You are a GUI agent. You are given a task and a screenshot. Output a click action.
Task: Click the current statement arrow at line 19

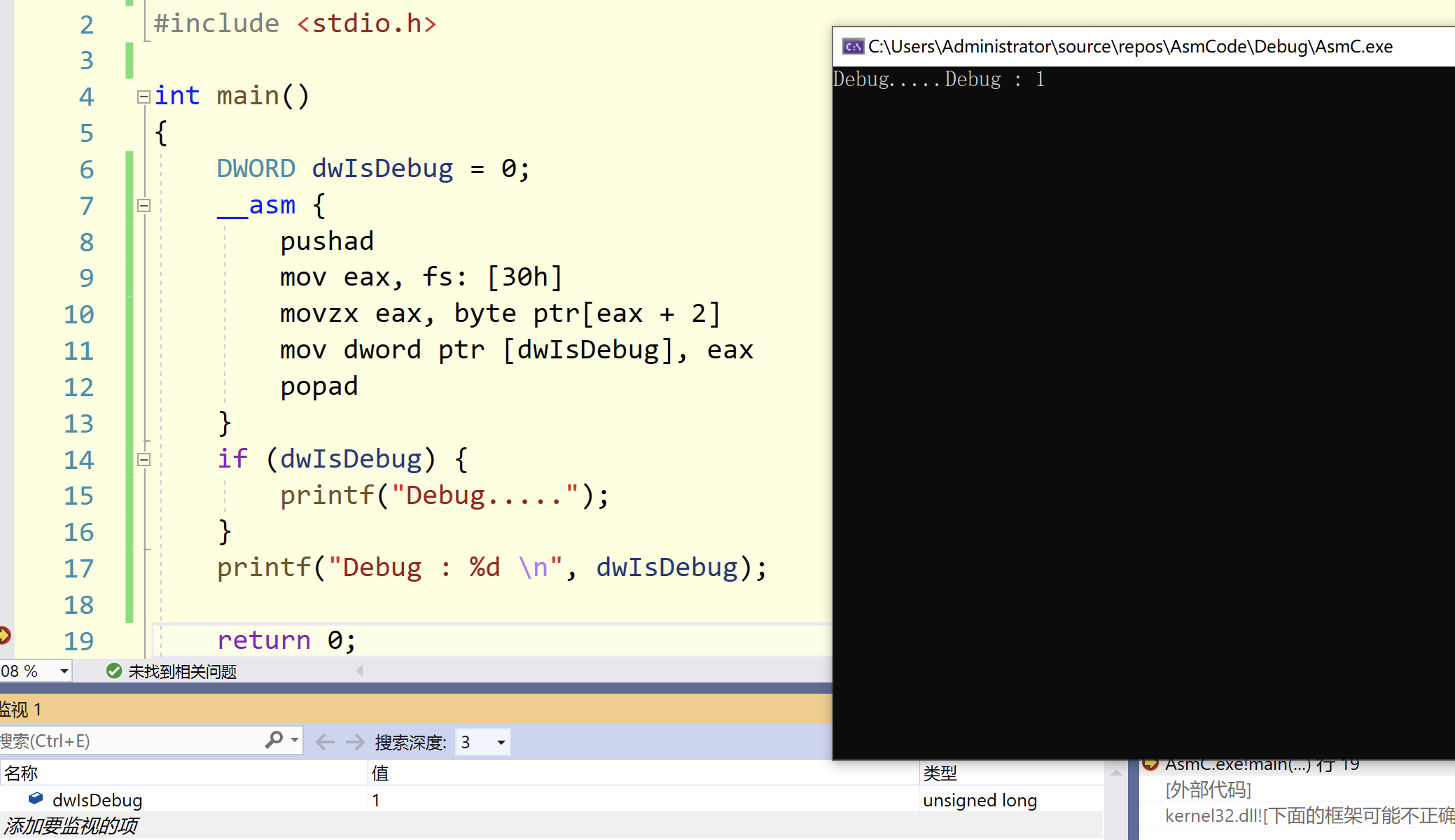click(4, 635)
